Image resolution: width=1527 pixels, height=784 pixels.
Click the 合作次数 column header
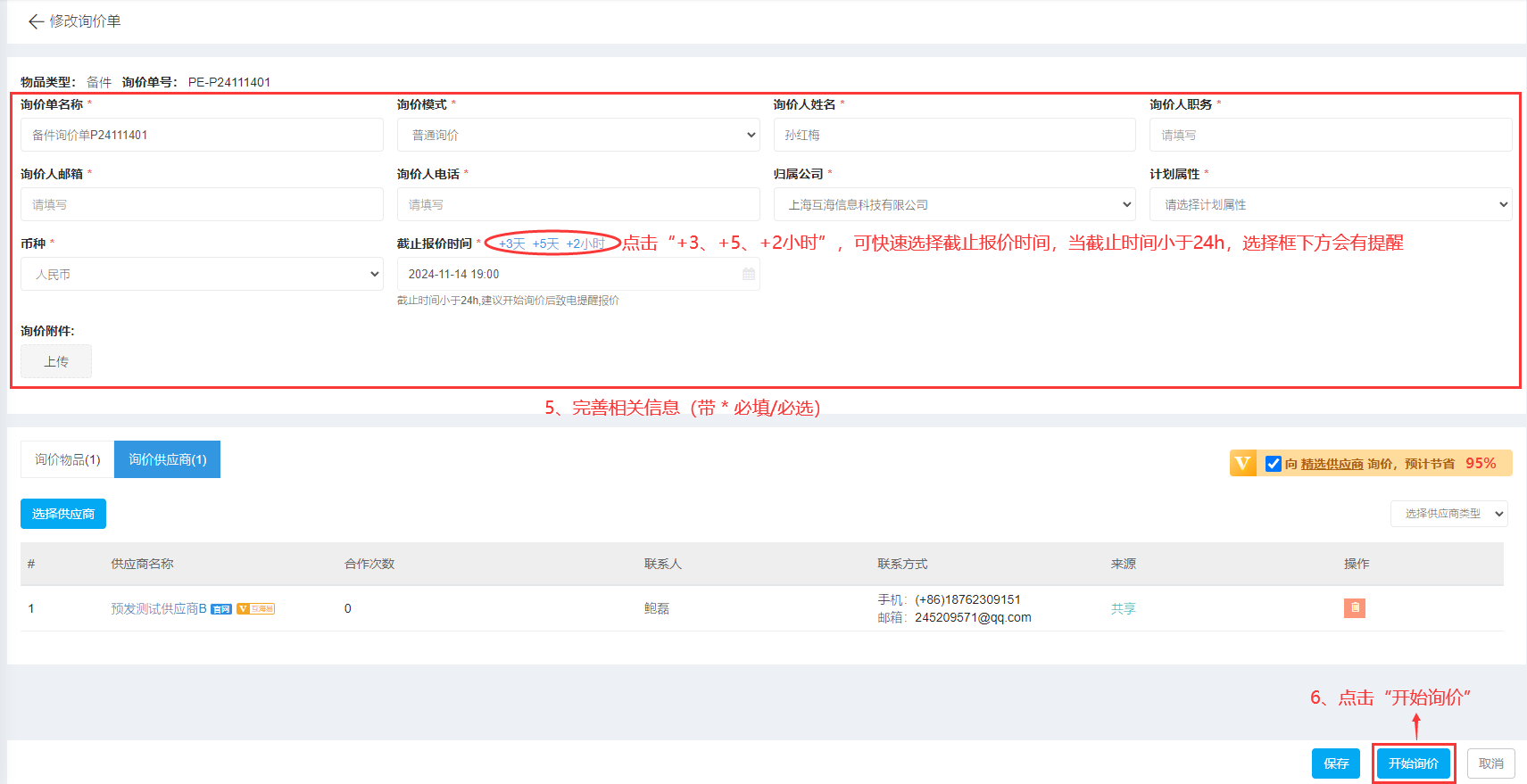(369, 564)
